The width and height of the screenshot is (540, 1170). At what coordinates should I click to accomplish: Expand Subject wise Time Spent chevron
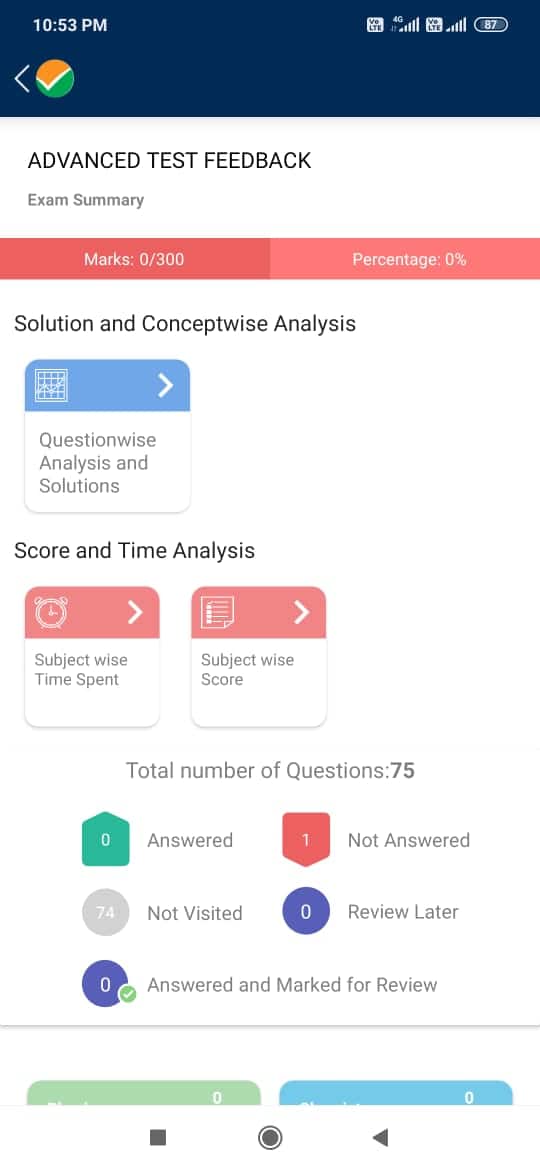click(x=135, y=613)
